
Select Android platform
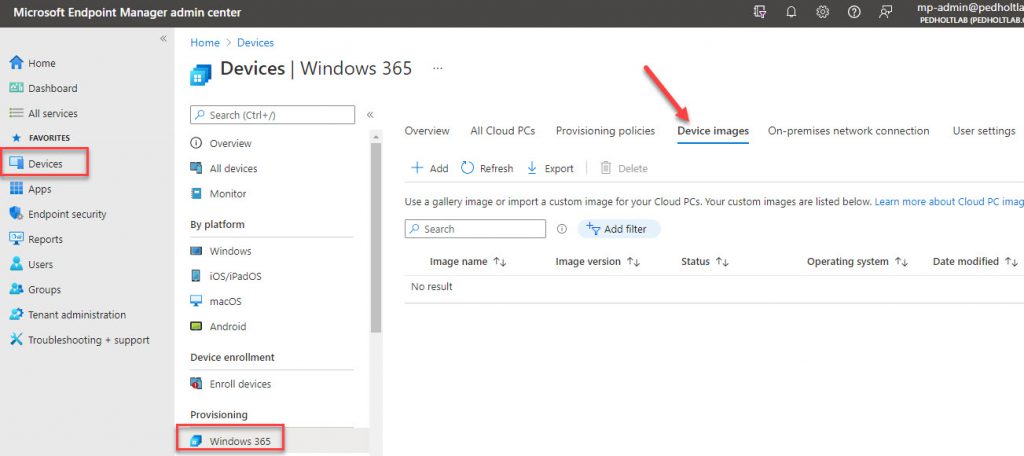point(228,327)
